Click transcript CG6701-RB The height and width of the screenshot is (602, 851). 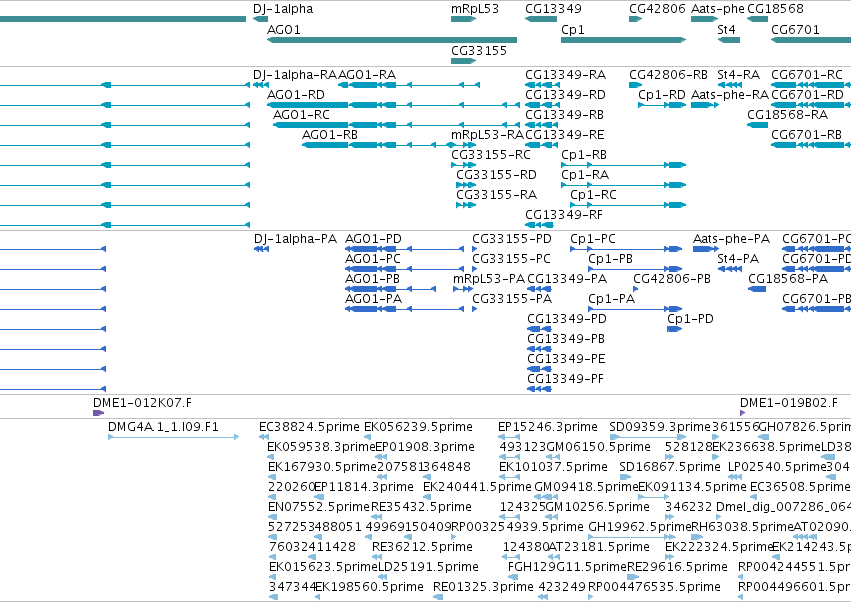point(811,145)
